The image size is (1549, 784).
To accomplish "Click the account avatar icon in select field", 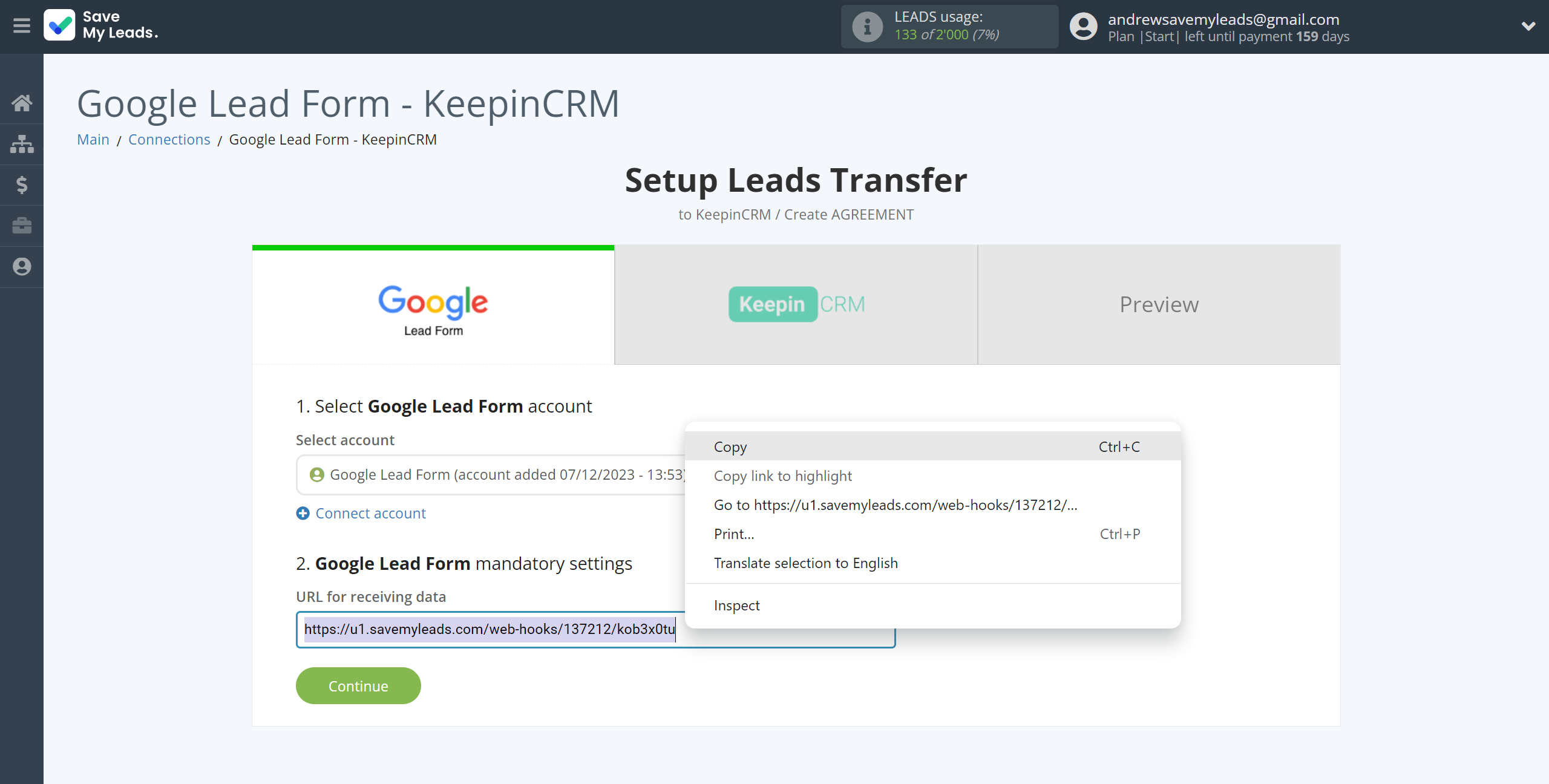I will (x=316, y=475).
